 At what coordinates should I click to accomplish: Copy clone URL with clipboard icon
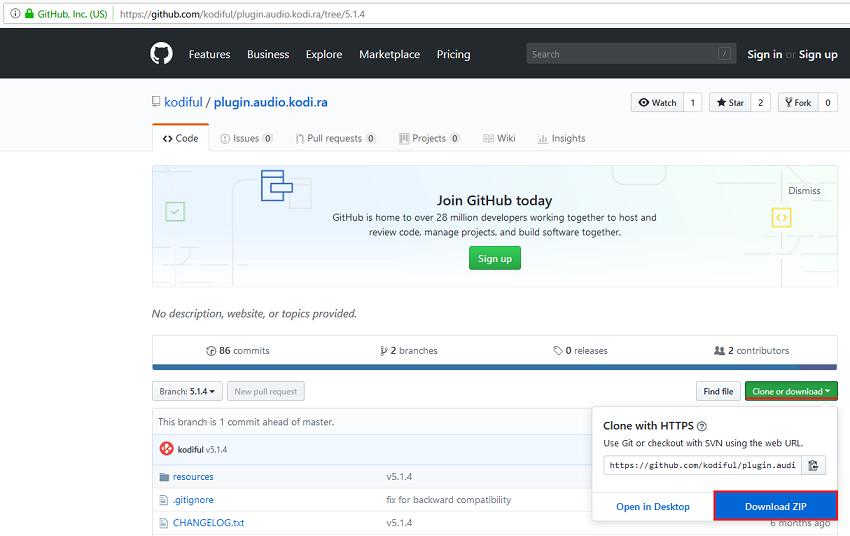click(813, 465)
